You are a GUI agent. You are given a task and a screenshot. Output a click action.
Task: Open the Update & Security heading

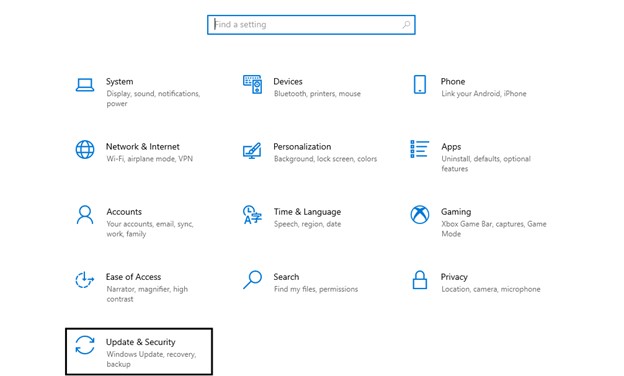[140, 342]
